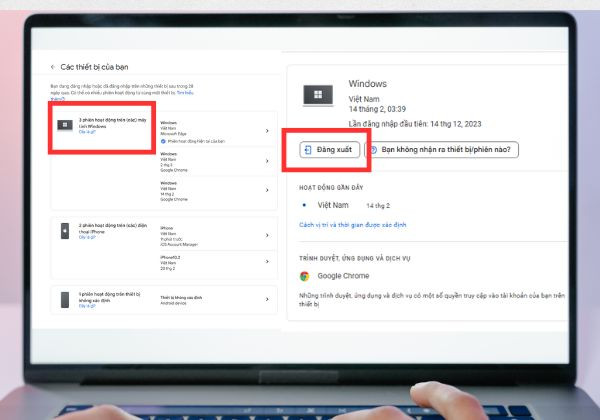The image size is (600, 420).
Task: Open the Android device session chevron
Action: point(267,299)
